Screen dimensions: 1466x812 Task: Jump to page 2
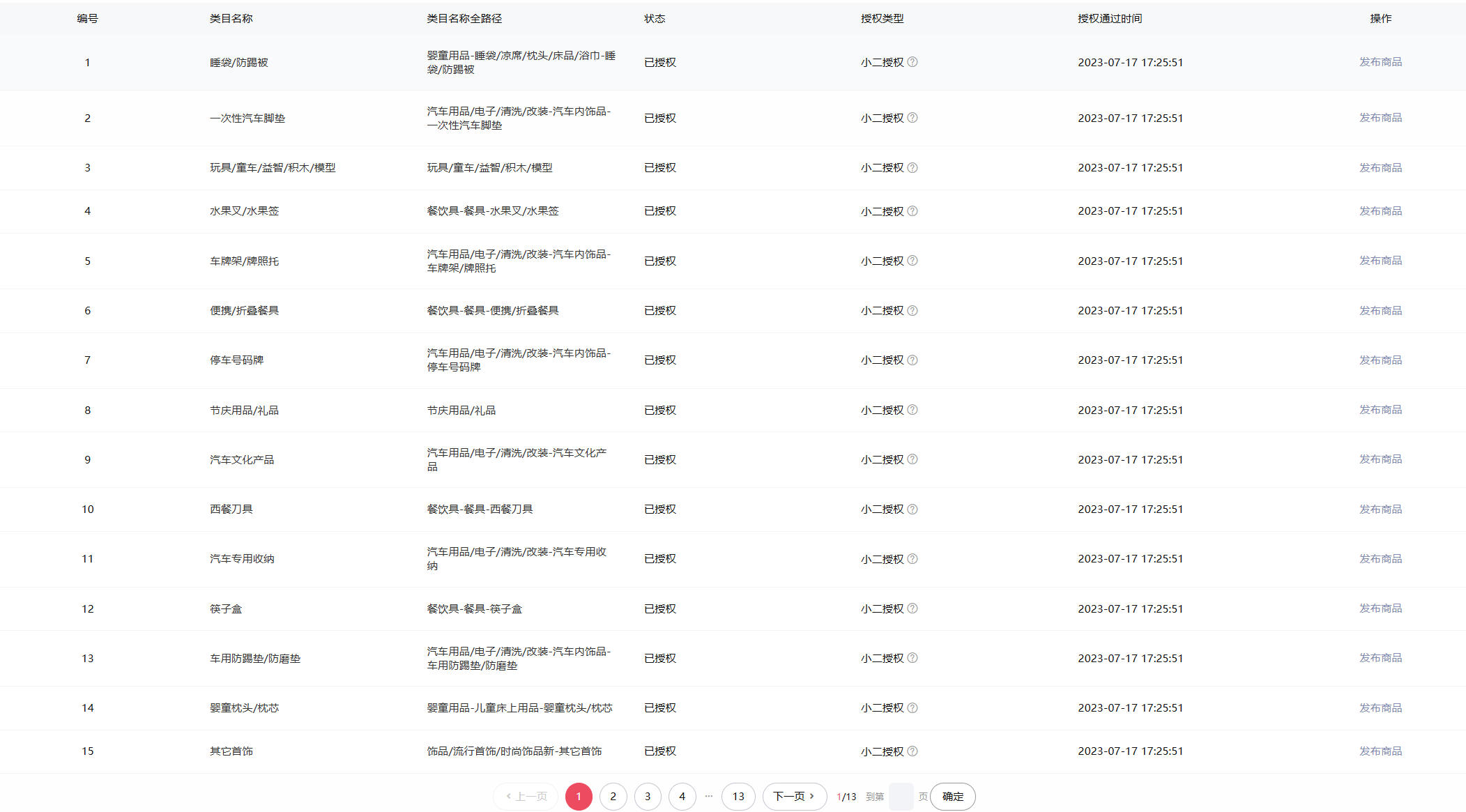613,797
